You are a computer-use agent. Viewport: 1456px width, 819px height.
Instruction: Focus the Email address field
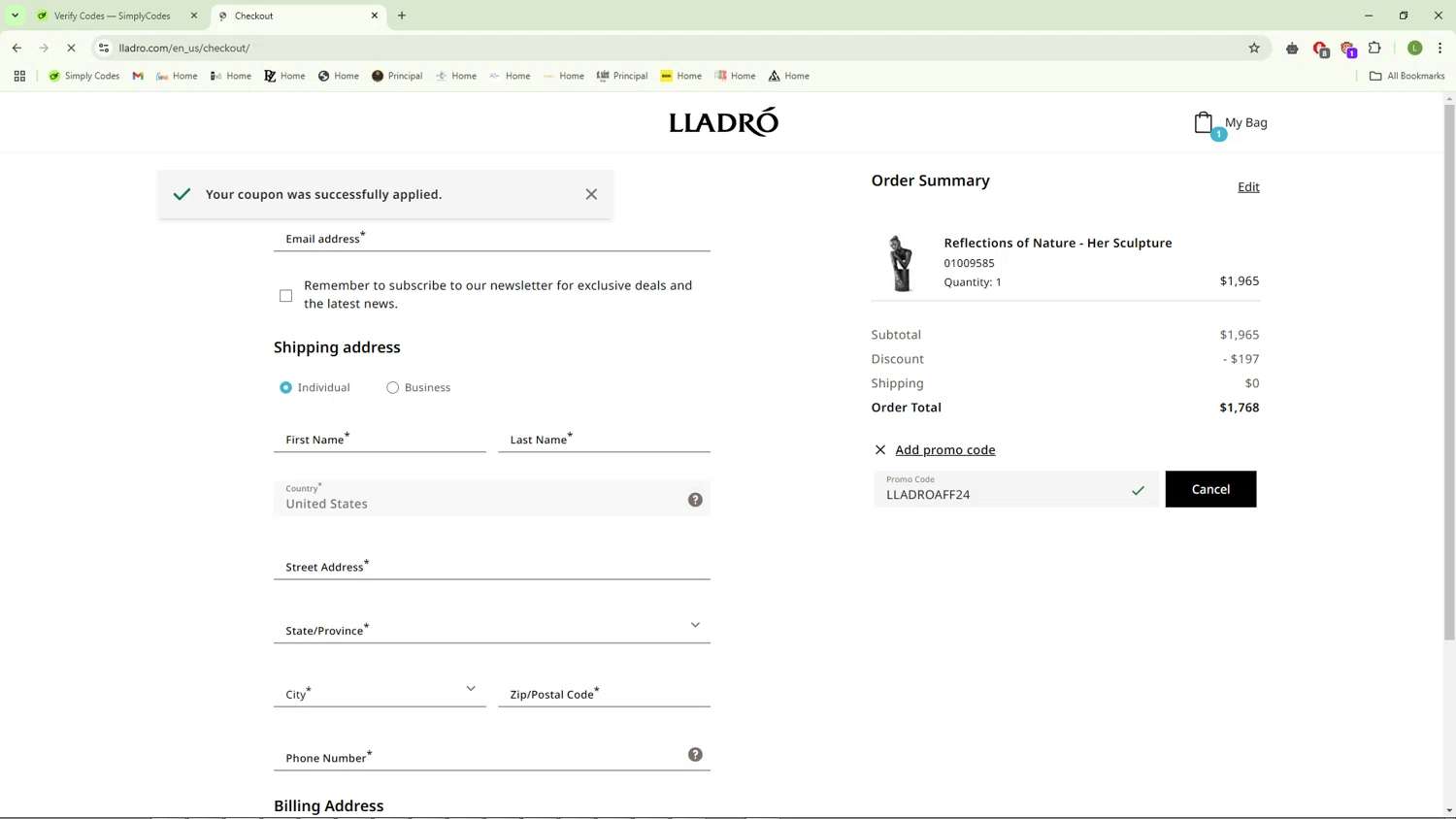[x=492, y=238]
